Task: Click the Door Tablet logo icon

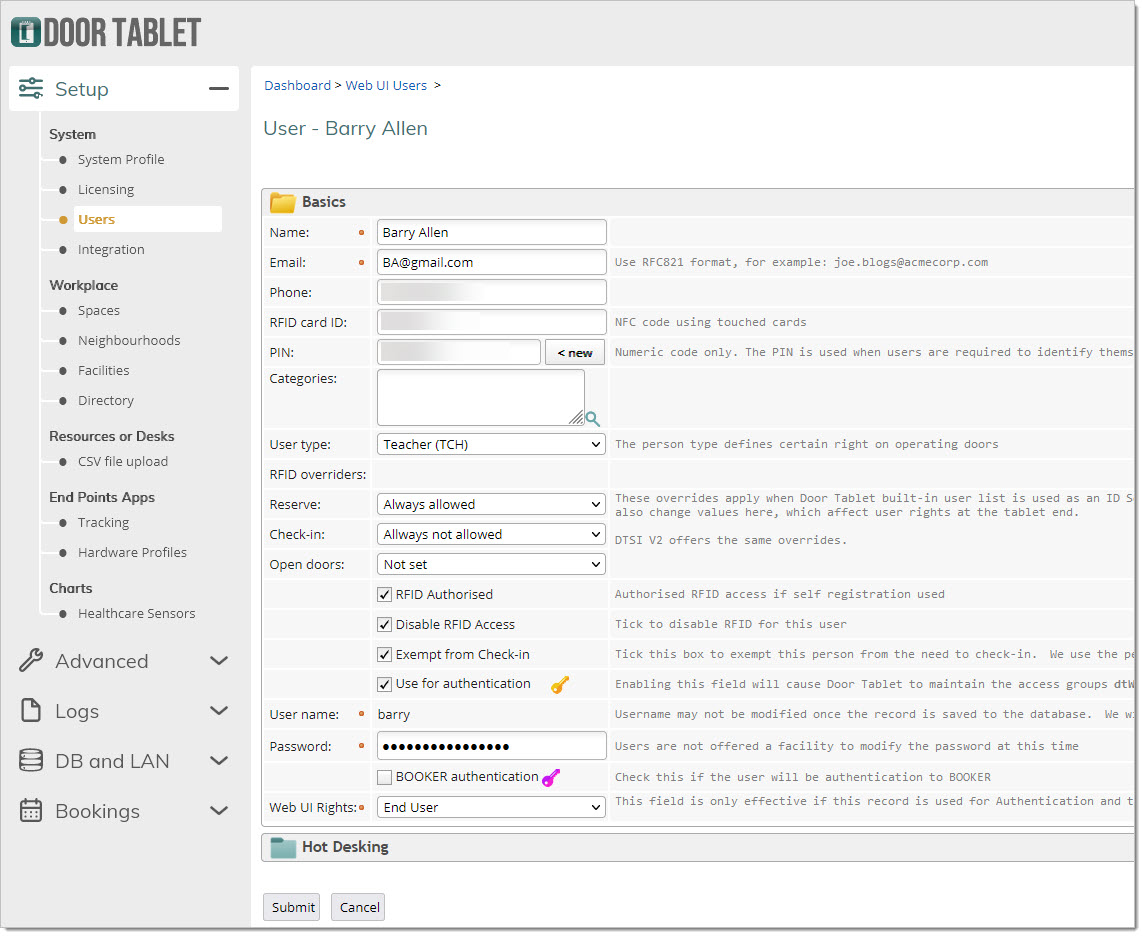Action: point(26,32)
